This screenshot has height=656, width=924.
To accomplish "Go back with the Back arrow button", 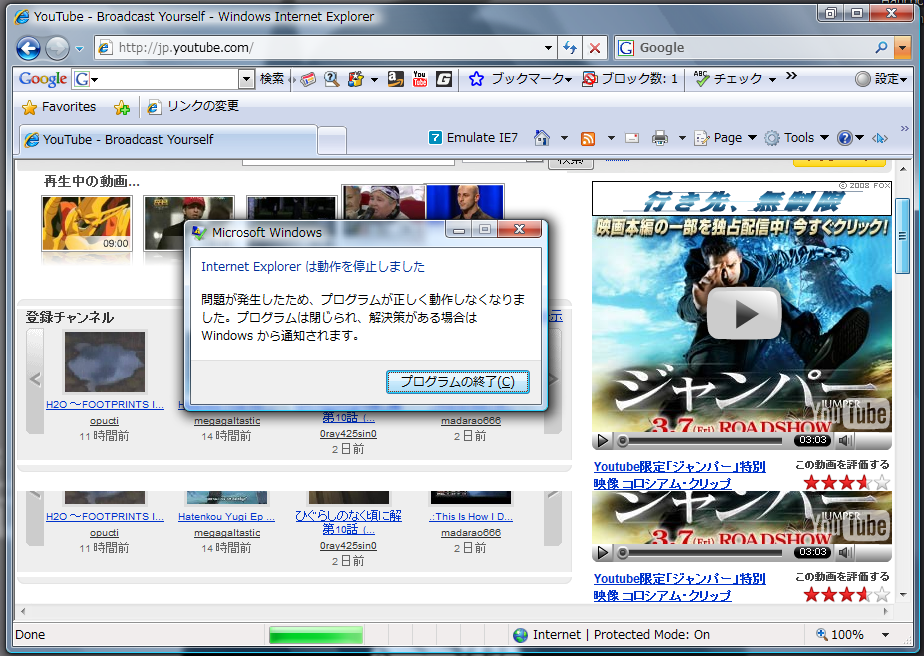I will pyautogui.click(x=28, y=48).
